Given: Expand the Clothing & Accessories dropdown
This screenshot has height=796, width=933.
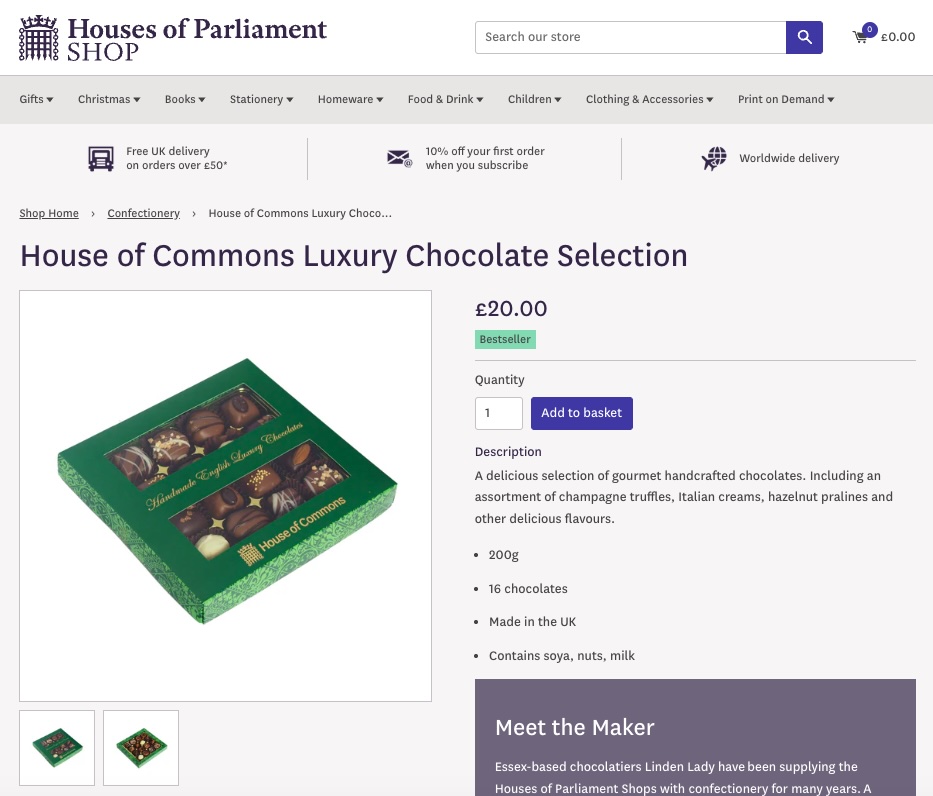Looking at the screenshot, I should pos(648,99).
